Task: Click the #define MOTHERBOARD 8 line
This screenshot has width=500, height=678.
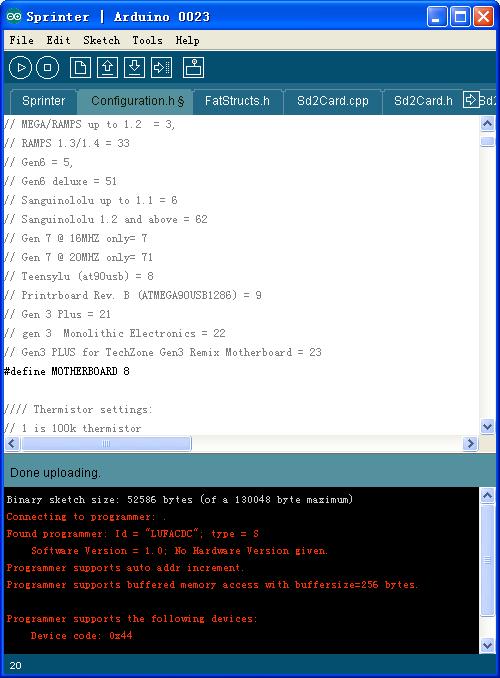Action: [x=67, y=371]
